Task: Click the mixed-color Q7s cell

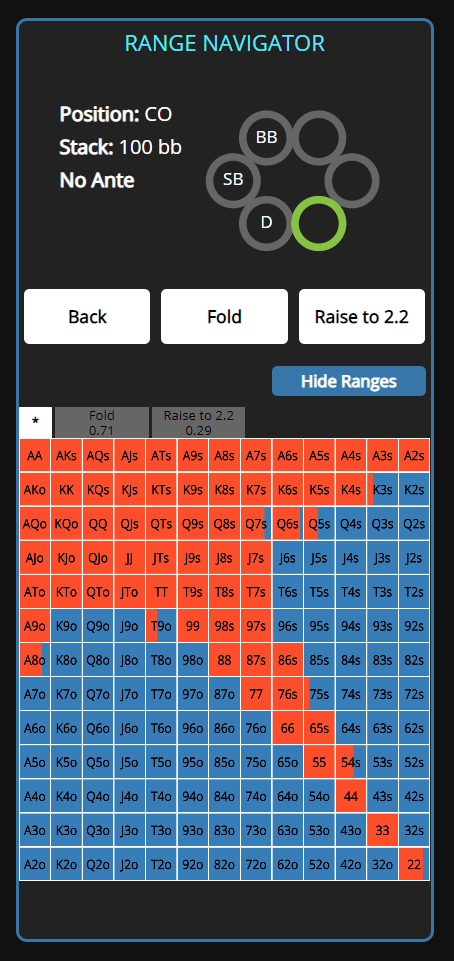Action: [256, 523]
